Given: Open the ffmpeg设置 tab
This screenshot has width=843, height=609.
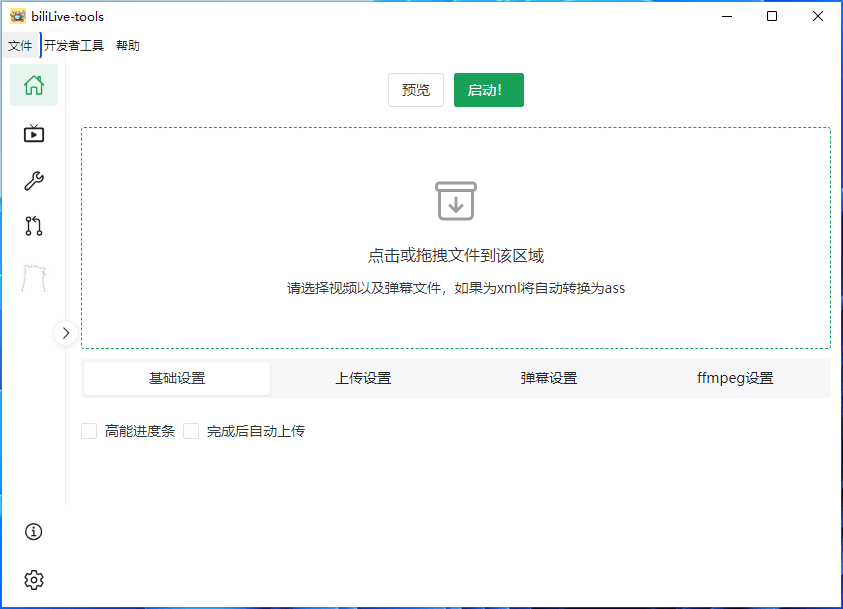Looking at the screenshot, I should point(736,378).
